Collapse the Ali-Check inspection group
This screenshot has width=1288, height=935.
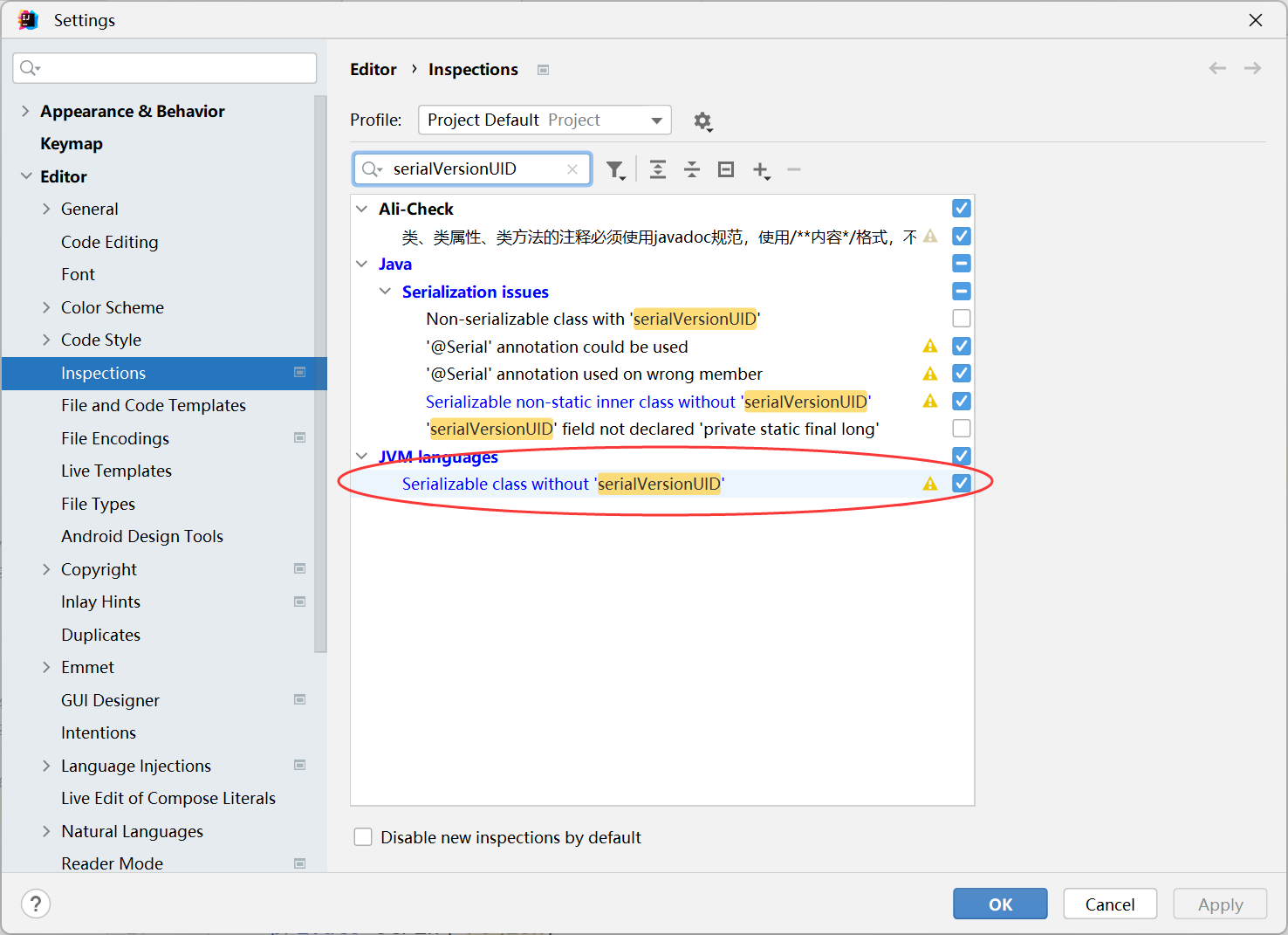point(362,209)
